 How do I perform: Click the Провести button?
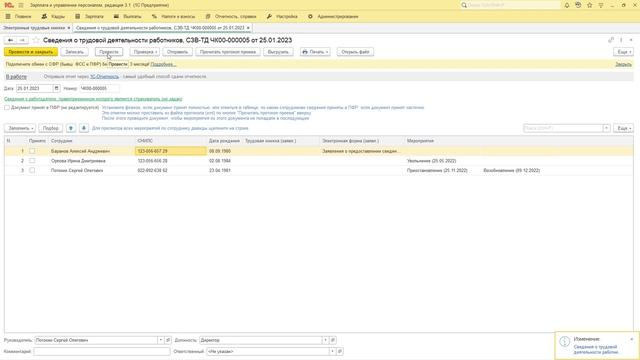click(109, 52)
